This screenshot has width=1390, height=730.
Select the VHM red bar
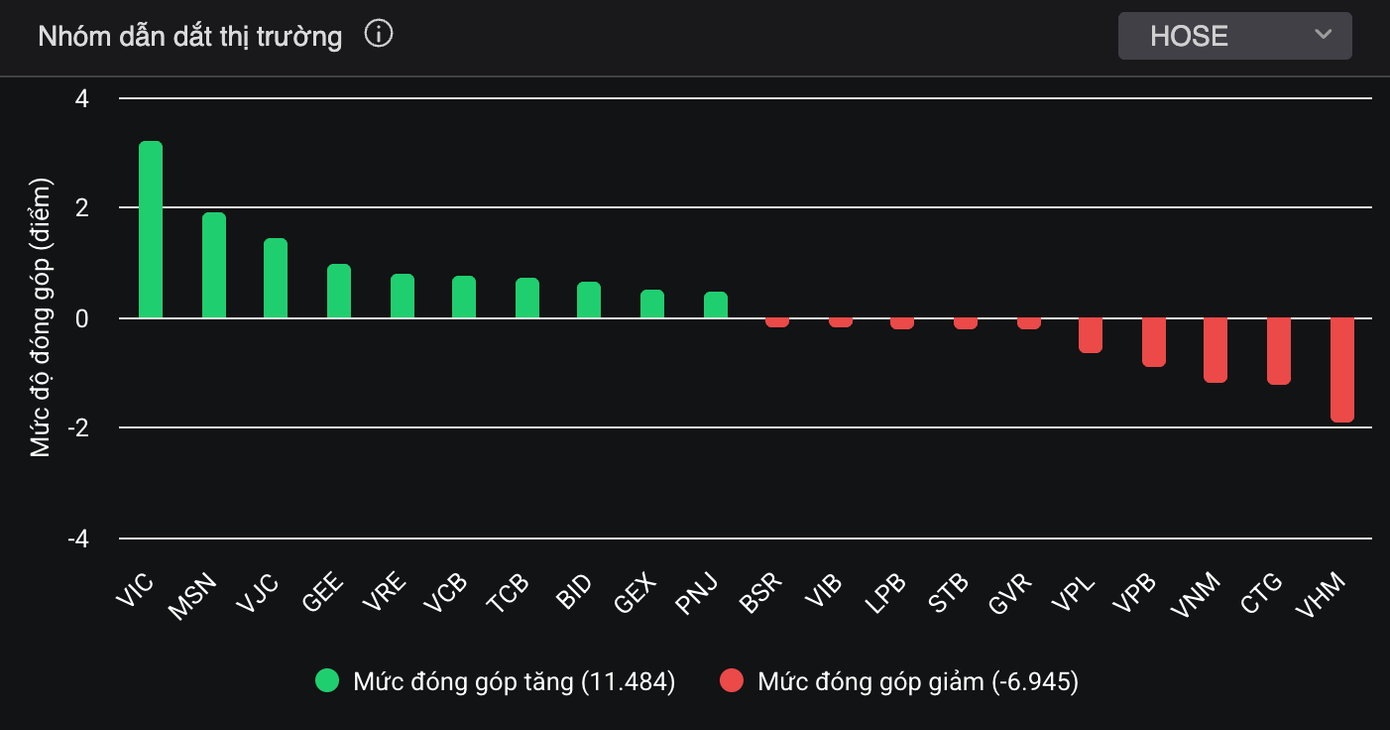point(1342,370)
